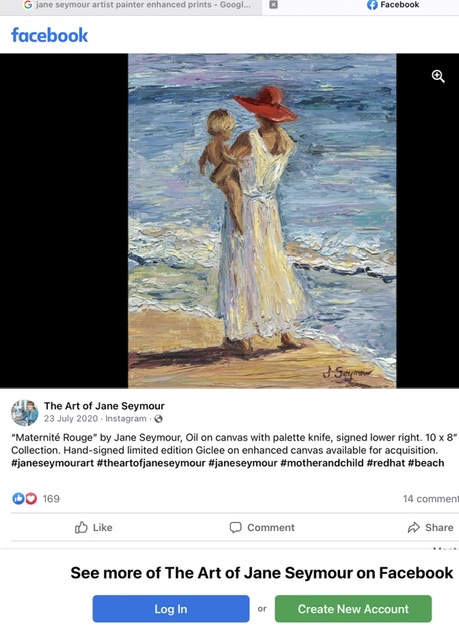Click the blue like reaction icon

[x=18, y=498]
